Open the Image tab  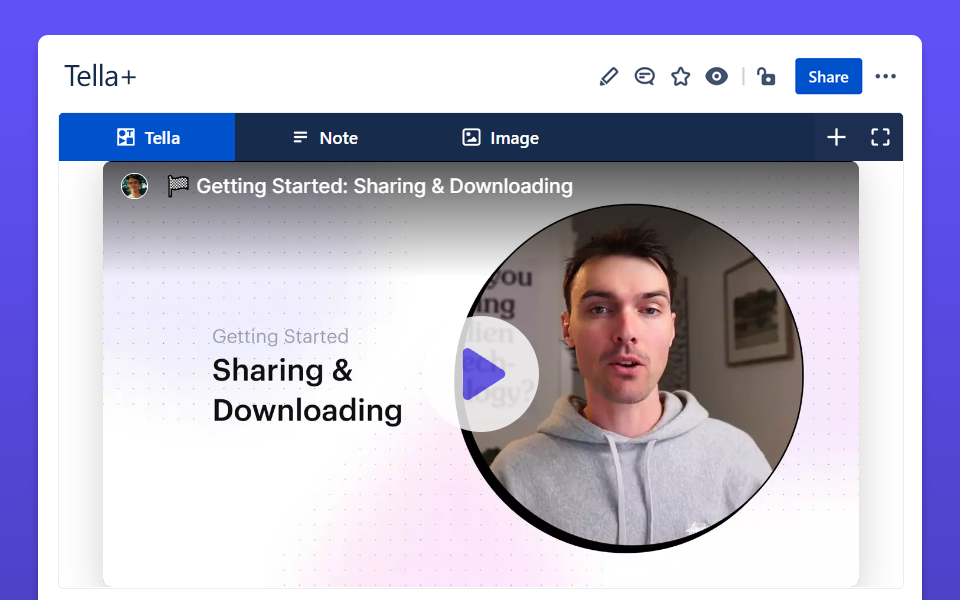pos(514,138)
